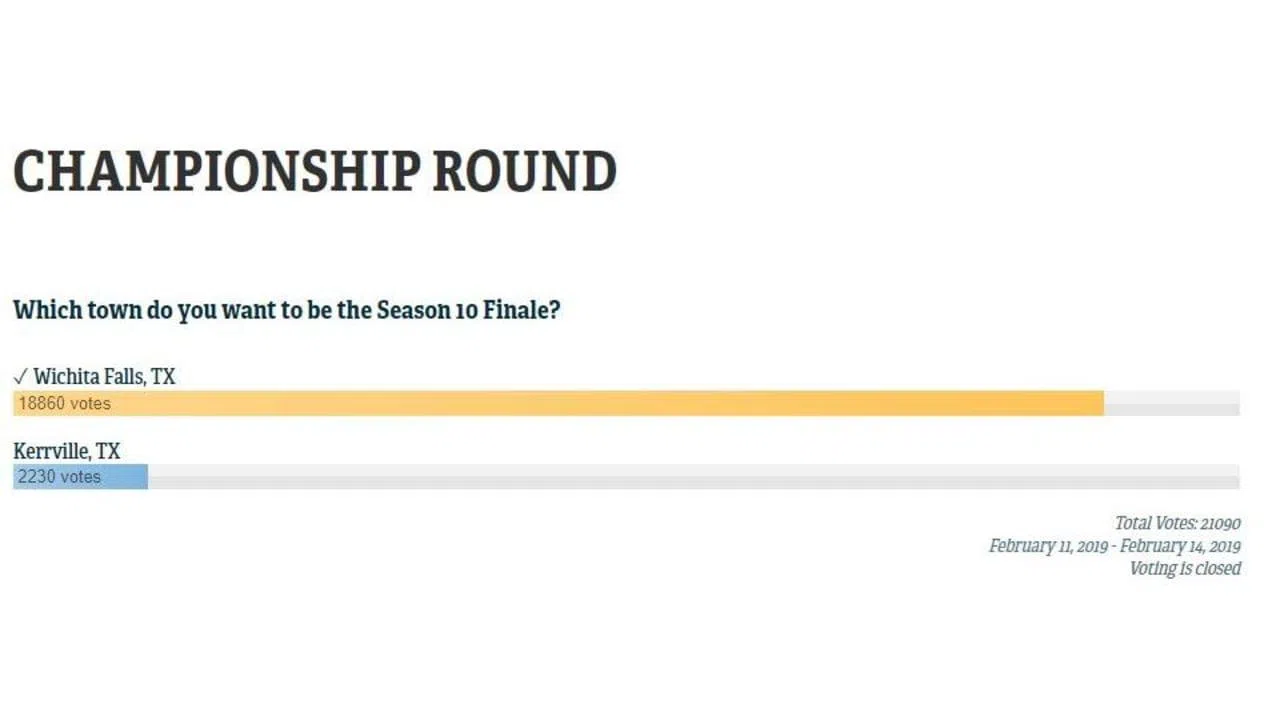Click the word CHAMPIONSHIP in the title
The height and width of the screenshot is (720, 1280).
click(216, 171)
